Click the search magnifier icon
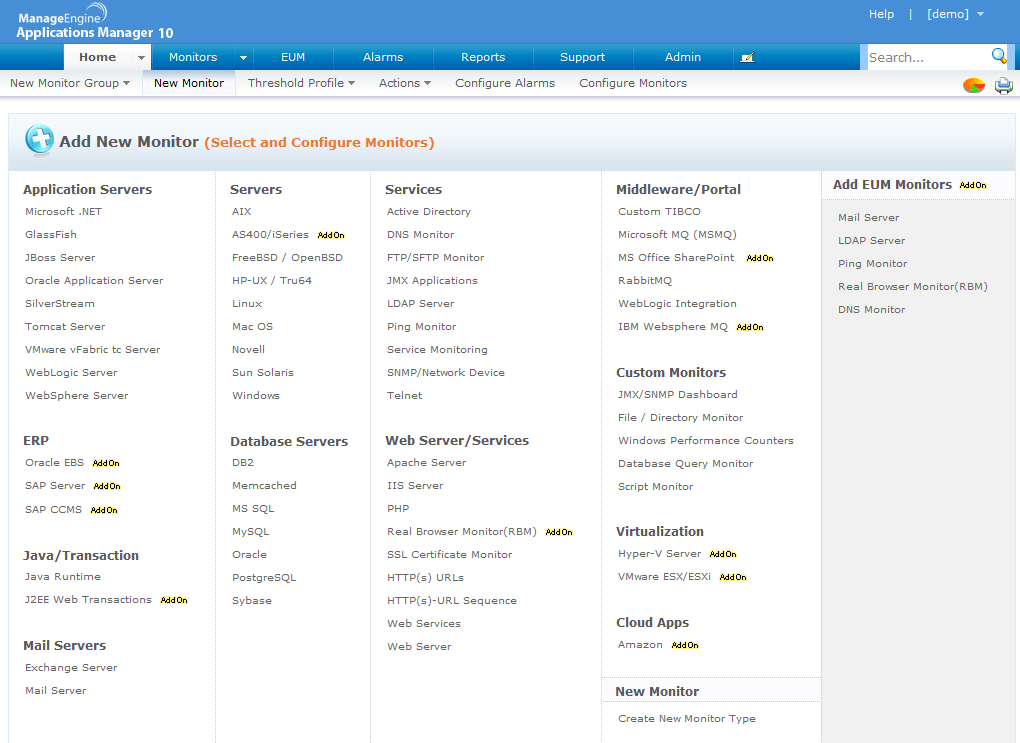1020x743 pixels. click(x=998, y=56)
